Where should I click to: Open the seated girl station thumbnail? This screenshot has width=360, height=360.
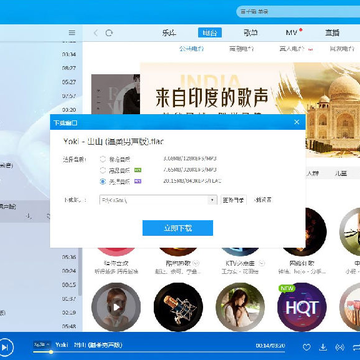click(240, 307)
